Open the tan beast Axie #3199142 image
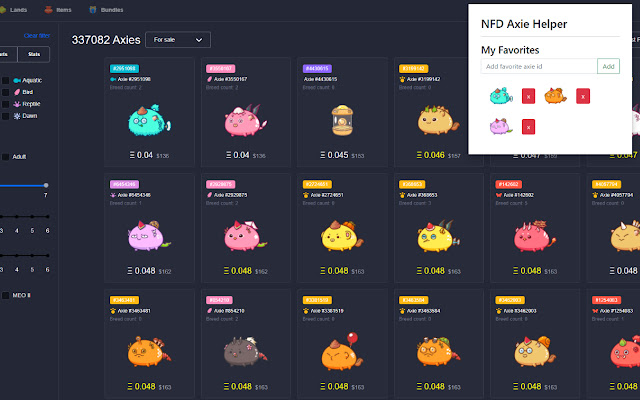 438,120
